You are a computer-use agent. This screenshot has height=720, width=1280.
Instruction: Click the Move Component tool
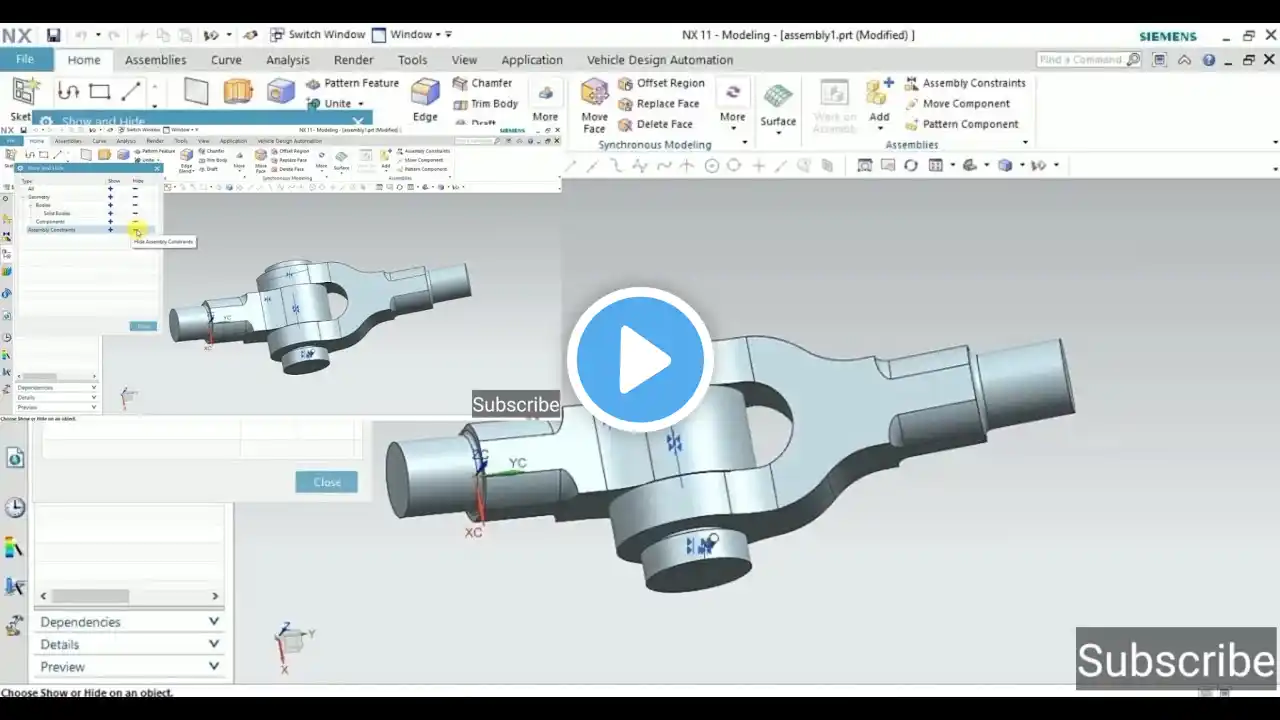click(957, 104)
